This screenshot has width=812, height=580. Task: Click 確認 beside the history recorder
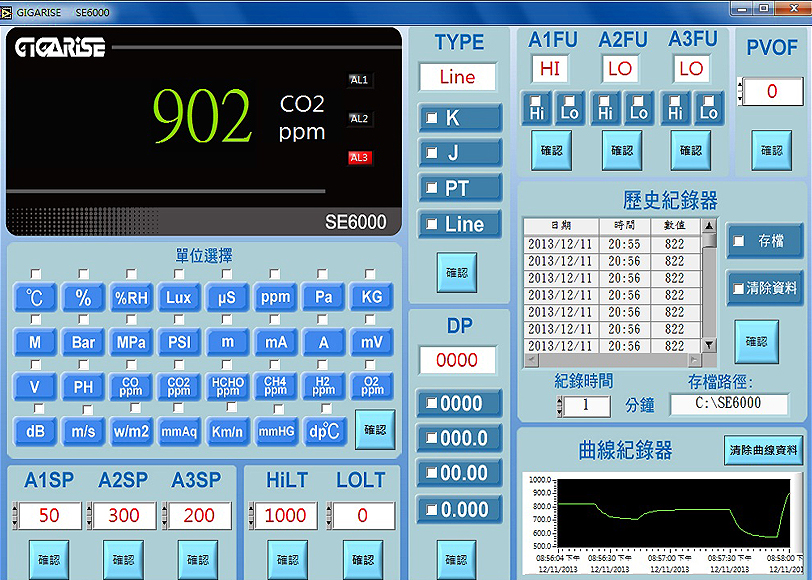coord(756,341)
